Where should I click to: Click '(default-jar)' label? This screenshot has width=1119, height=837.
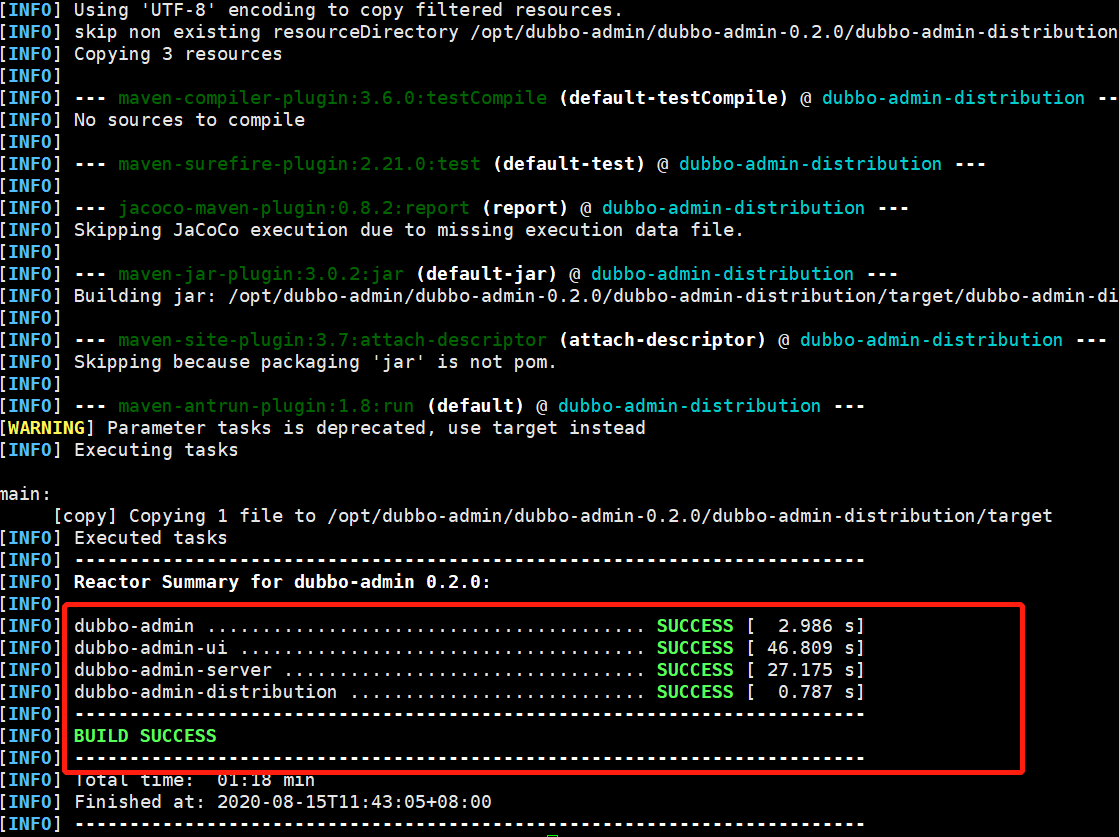[486, 274]
